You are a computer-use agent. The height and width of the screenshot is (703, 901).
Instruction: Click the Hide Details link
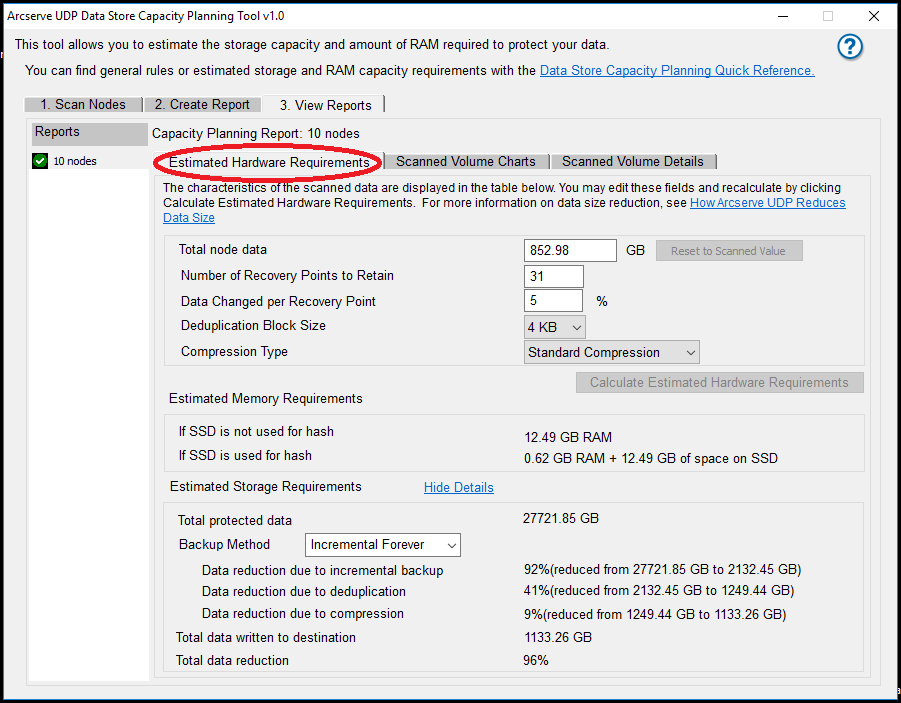(x=459, y=487)
